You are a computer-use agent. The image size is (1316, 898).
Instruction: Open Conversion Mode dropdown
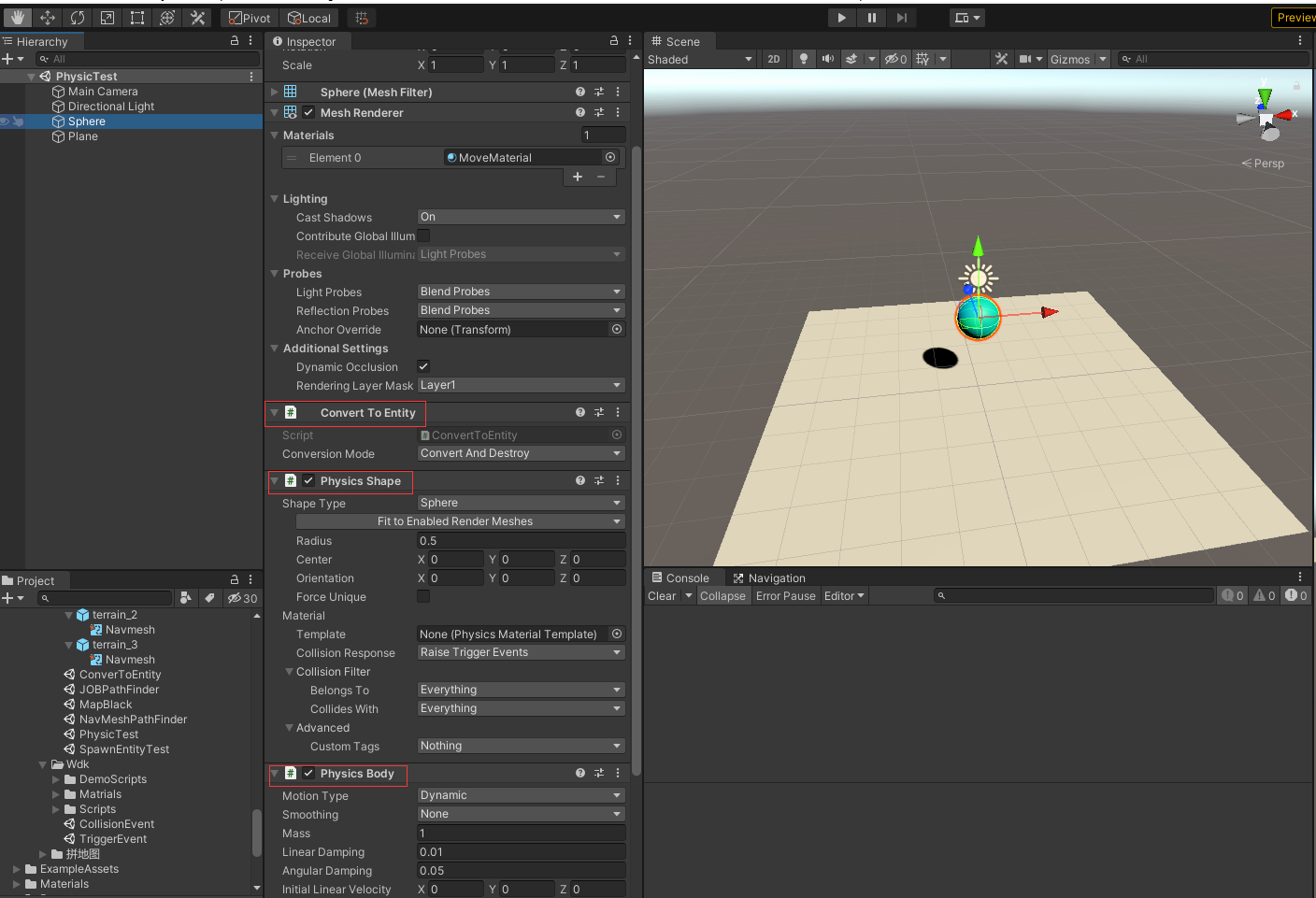[x=522, y=453]
